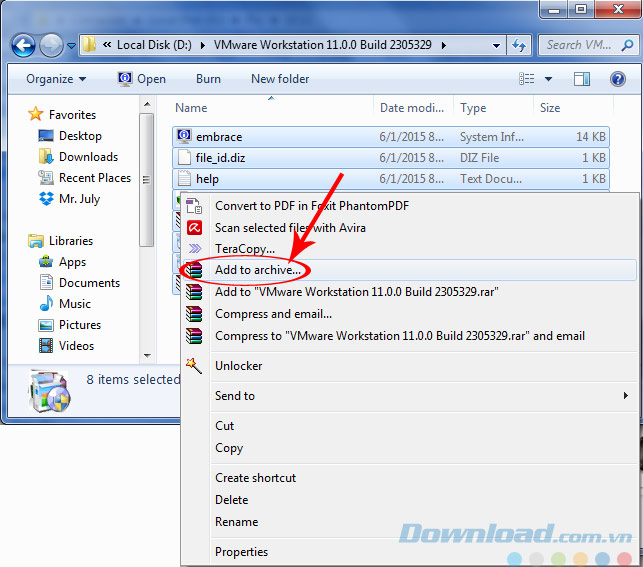This screenshot has height=567, width=643.
Task: Select the embrace file row
Action: click(390, 137)
